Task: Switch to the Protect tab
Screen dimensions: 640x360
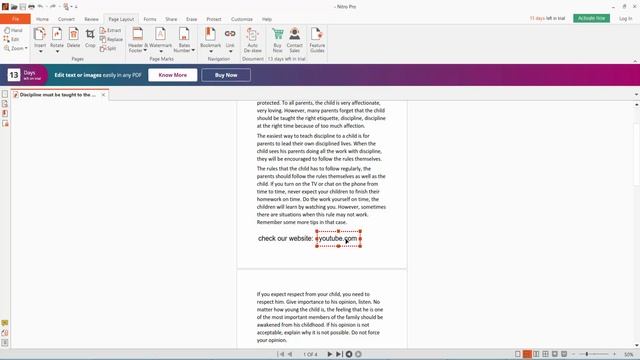Action: point(214,19)
